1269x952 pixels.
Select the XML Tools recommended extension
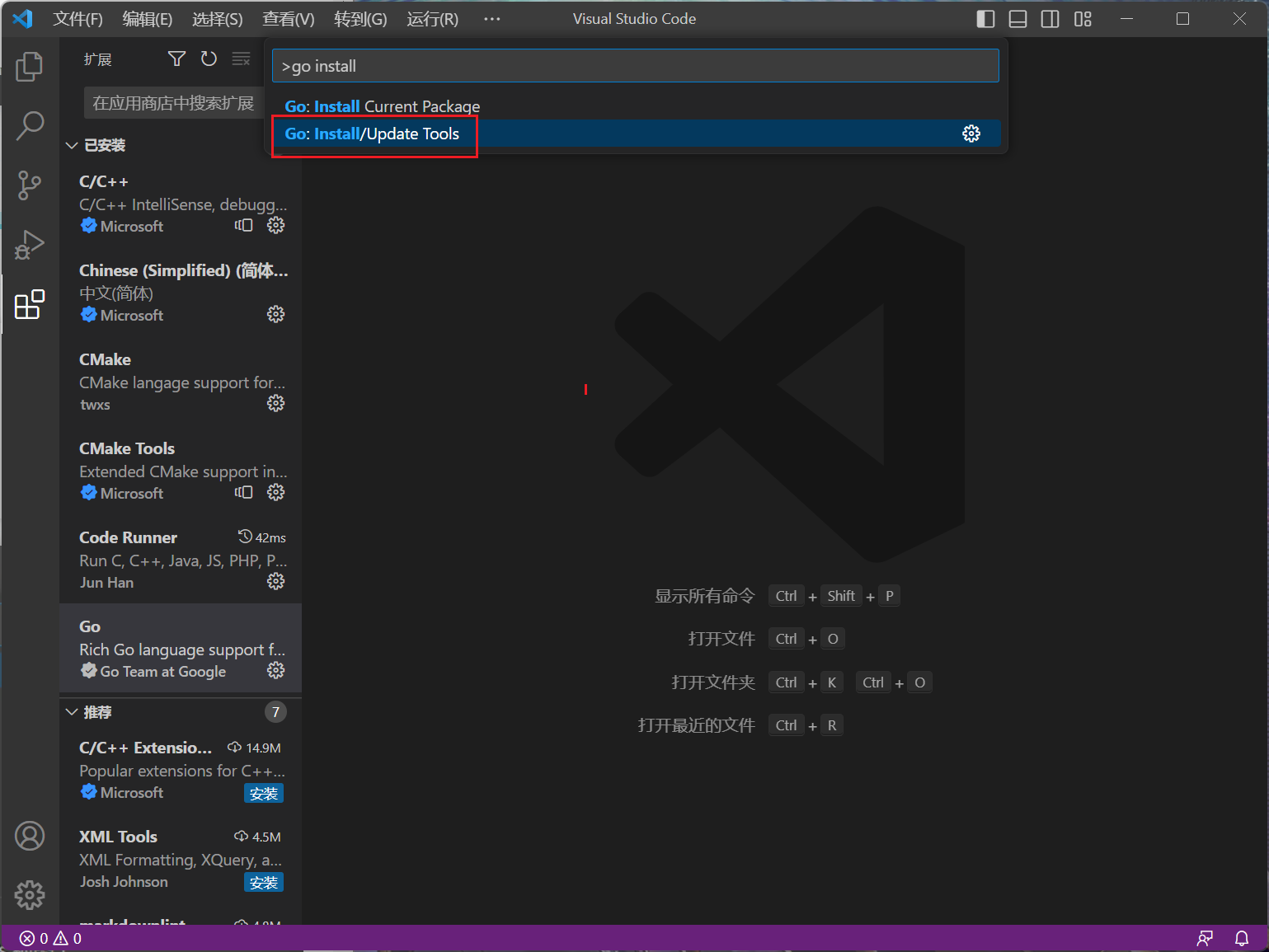[181, 859]
